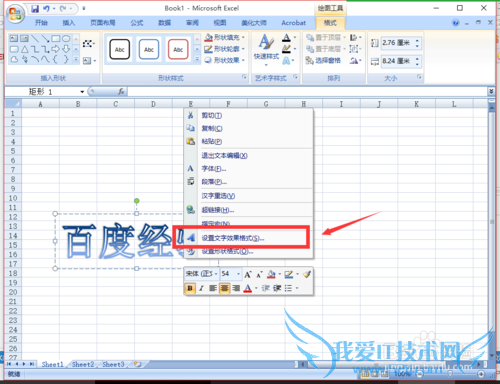500x384 pixels.
Task: Click shape fill paint bucket in mini toolbar
Action: tap(271, 274)
